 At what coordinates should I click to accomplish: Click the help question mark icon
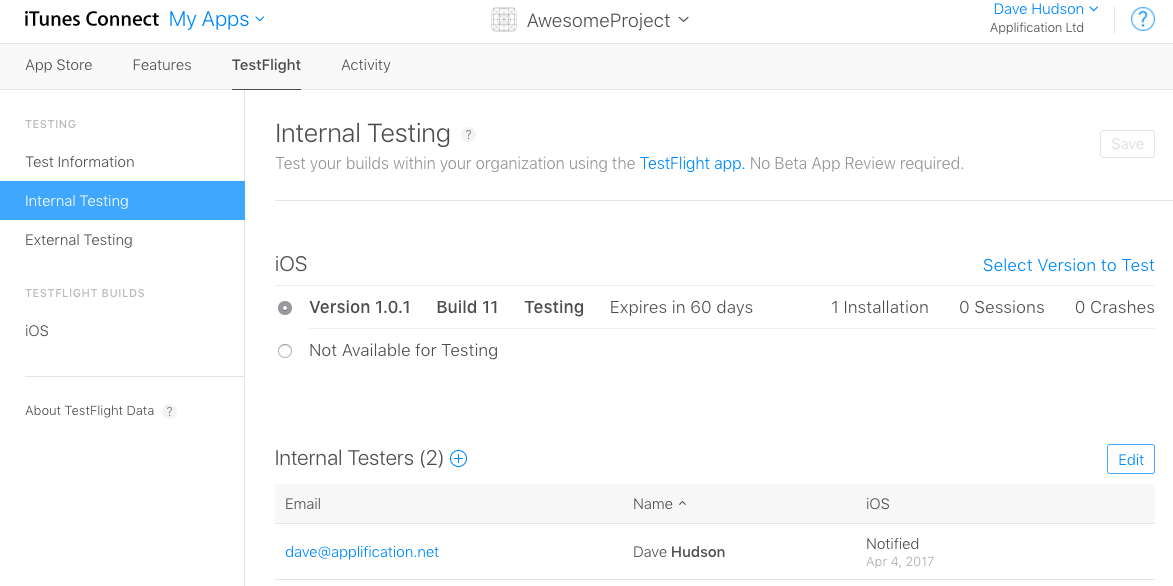[x=1142, y=19]
